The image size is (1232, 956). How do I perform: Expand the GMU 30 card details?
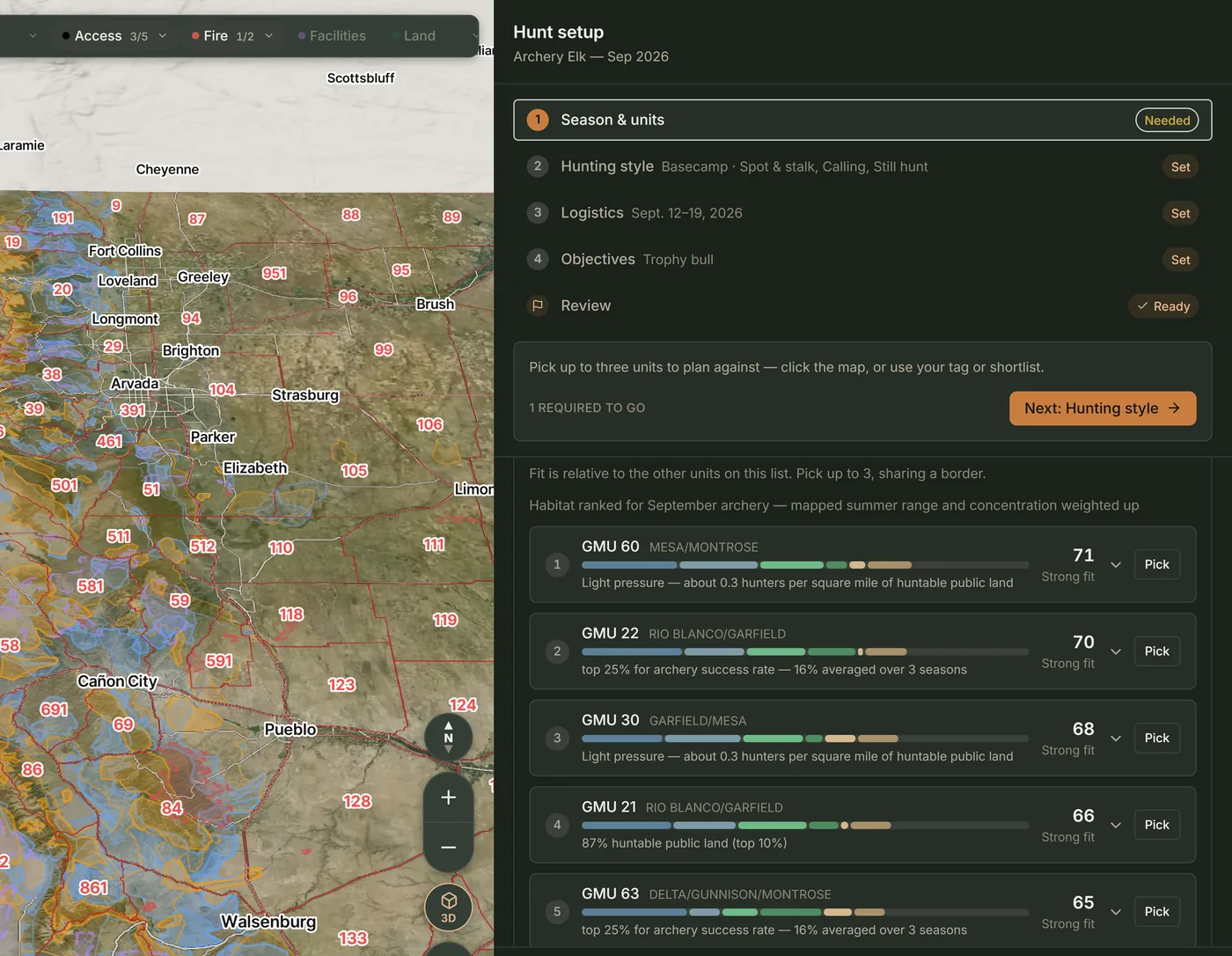[1116, 738]
